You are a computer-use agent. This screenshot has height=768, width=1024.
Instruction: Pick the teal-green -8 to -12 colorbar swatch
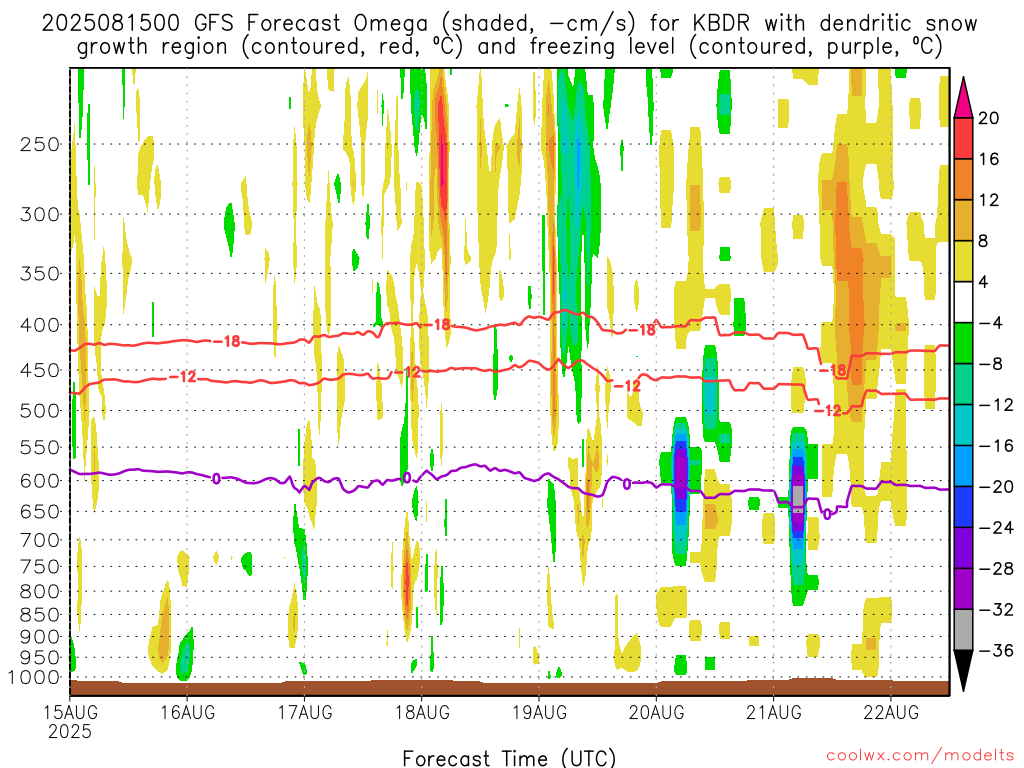pyautogui.click(x=963, y=384)
